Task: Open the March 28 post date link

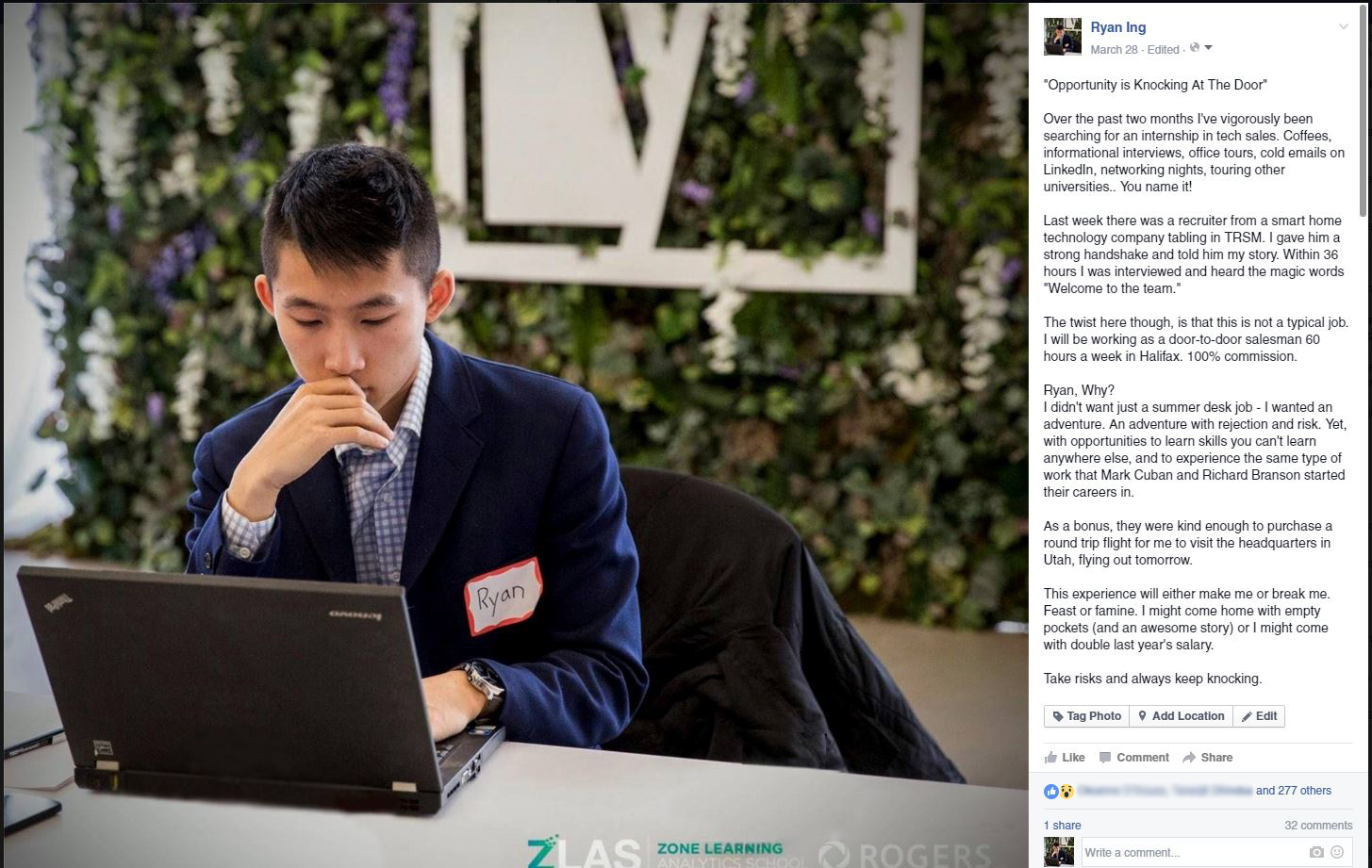Action: pyautogui.click(x=1114, y=49)
